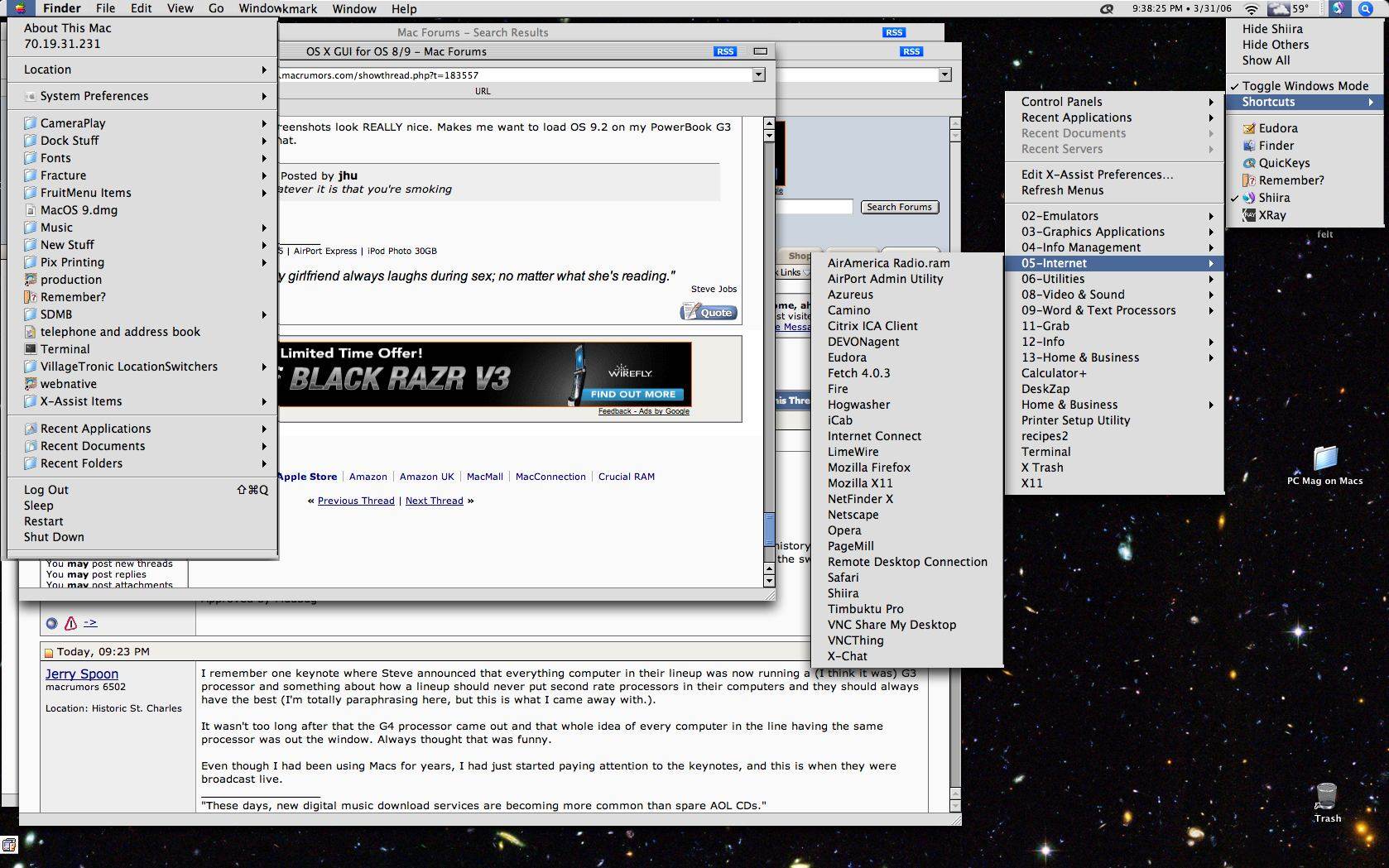The width and height of the screenshot is (1389, 868).
Task: Click the Spotlight search icon
Action: tap(1365, 9)
